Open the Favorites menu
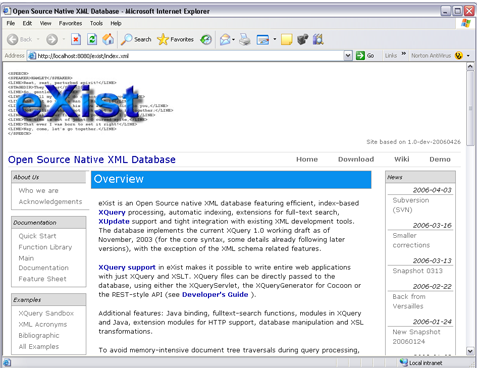Image resolution: width=477 pixels, height=368 pixels. point(70,23)
